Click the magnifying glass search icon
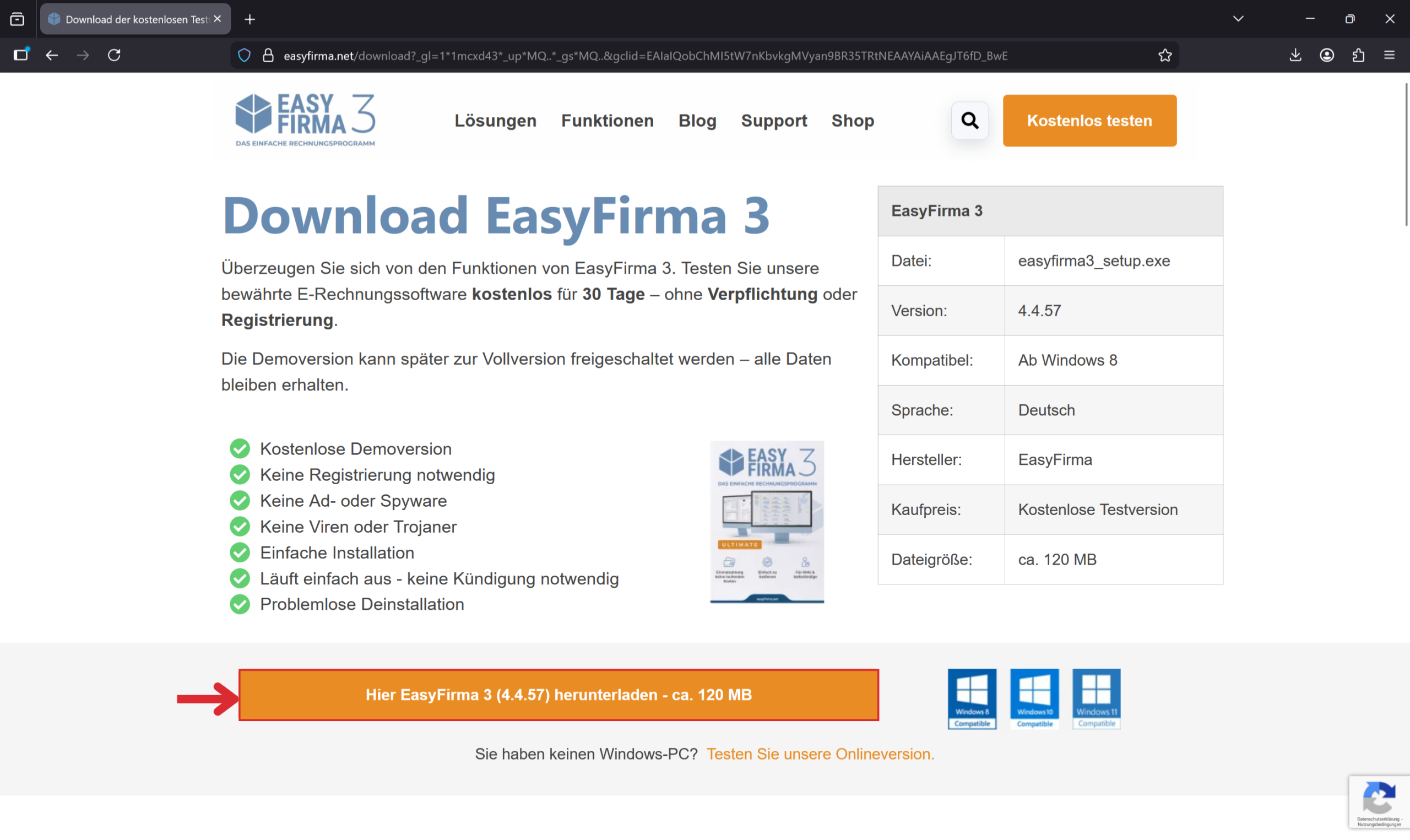Screen dimensions: 1410x840 [x=969, y=120]
